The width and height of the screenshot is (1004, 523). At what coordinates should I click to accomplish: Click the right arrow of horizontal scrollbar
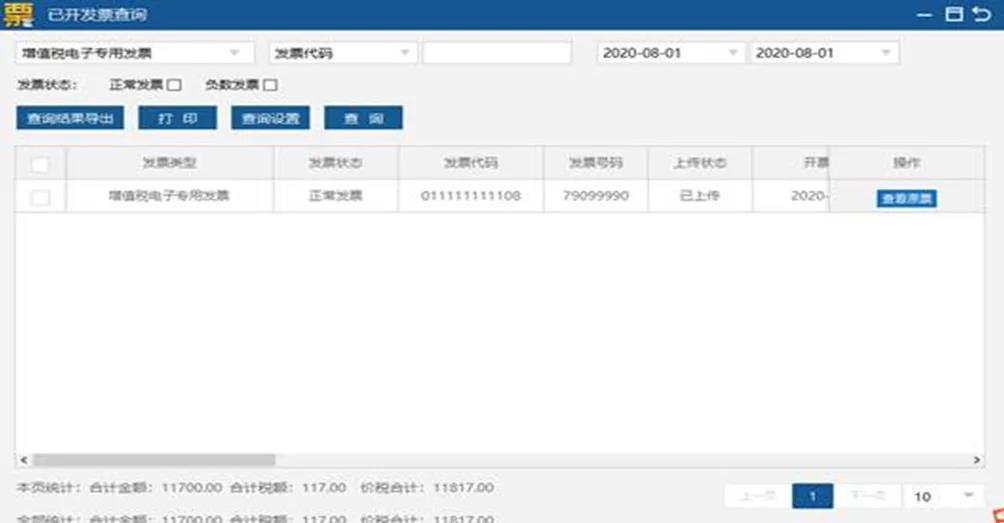(x=978, y=460)
